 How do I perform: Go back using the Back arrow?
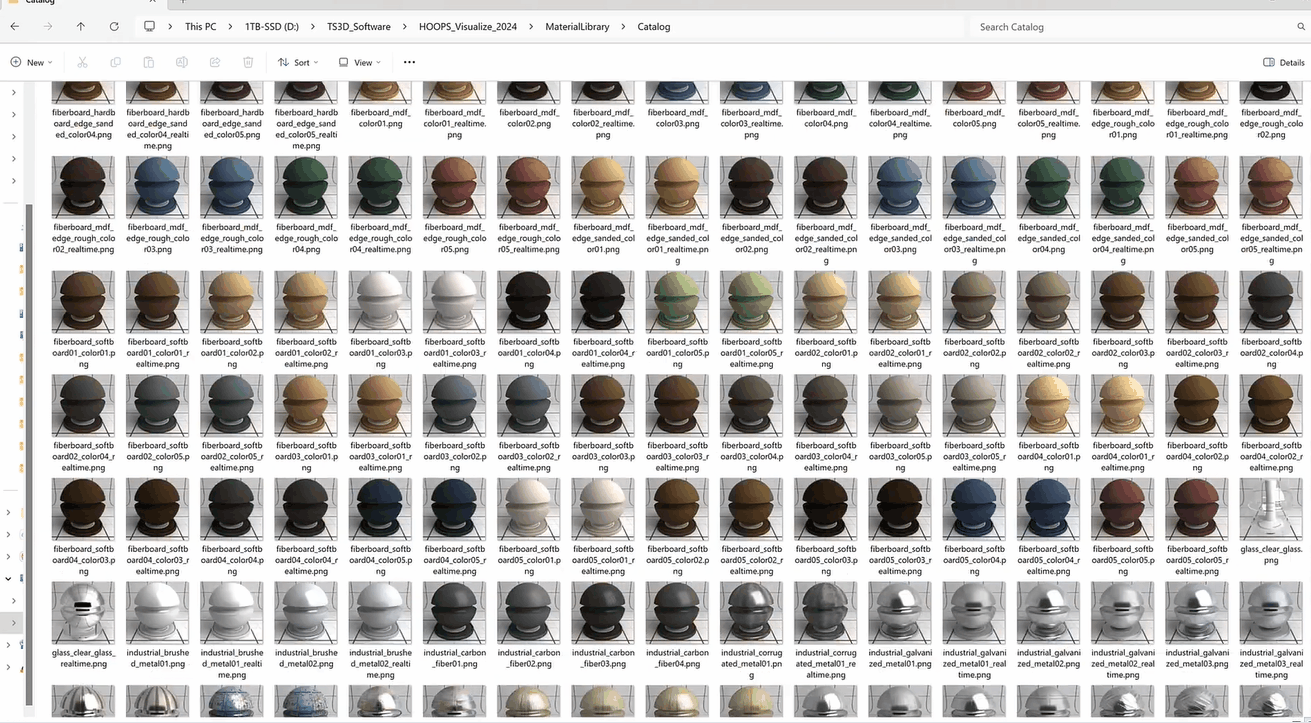(14, 27)
